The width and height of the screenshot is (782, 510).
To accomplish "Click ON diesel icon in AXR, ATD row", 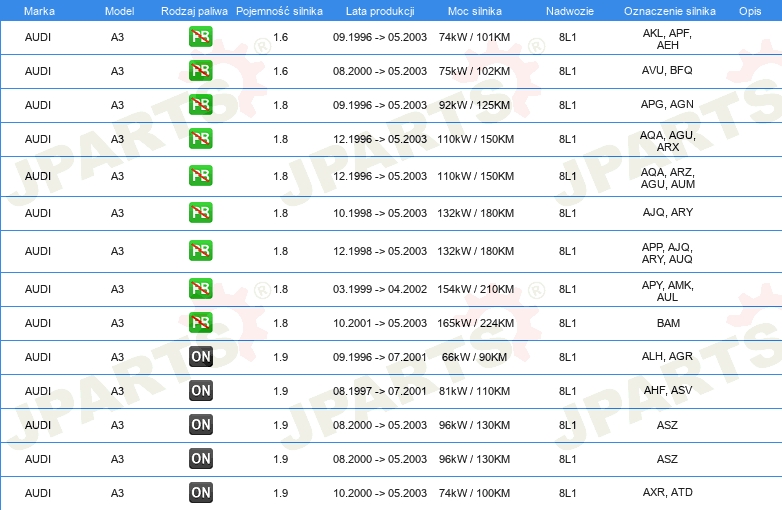I will 200,493.
